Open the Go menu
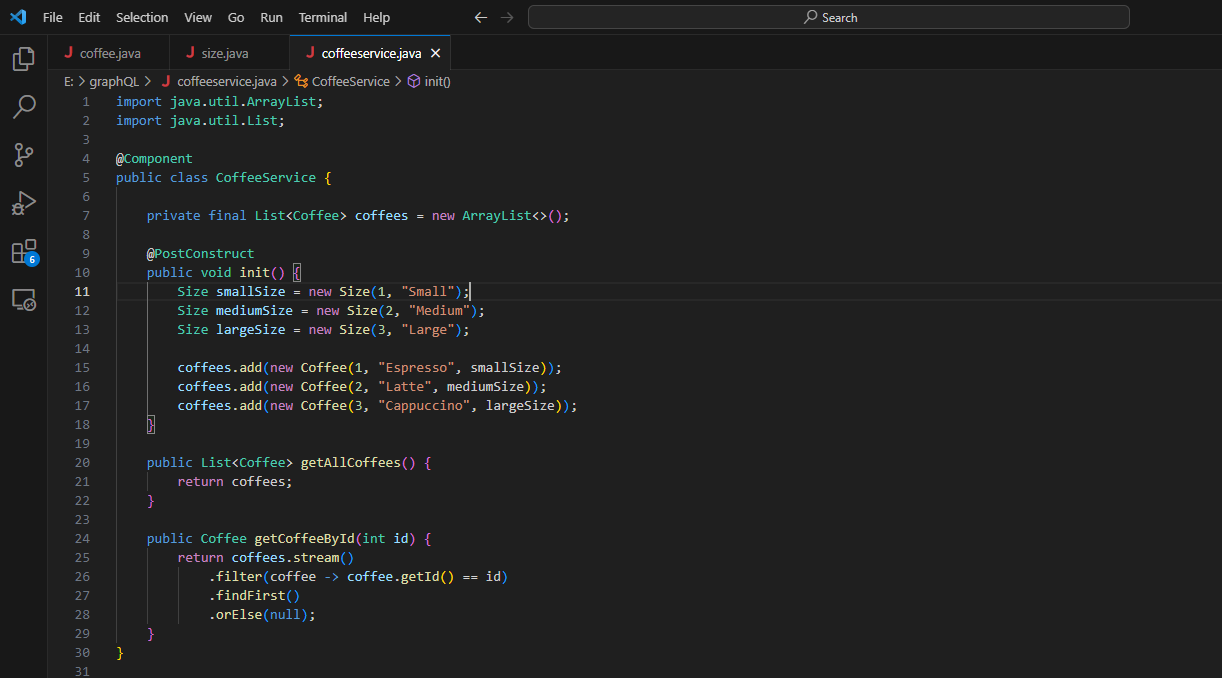Image resolution: width=1222 pixels, height=678 pixels. 236,17
